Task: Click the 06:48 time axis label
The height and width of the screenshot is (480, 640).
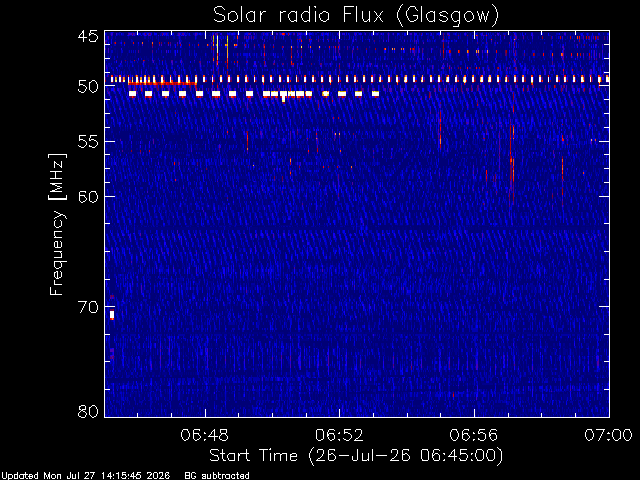Action: coord(204,435)
